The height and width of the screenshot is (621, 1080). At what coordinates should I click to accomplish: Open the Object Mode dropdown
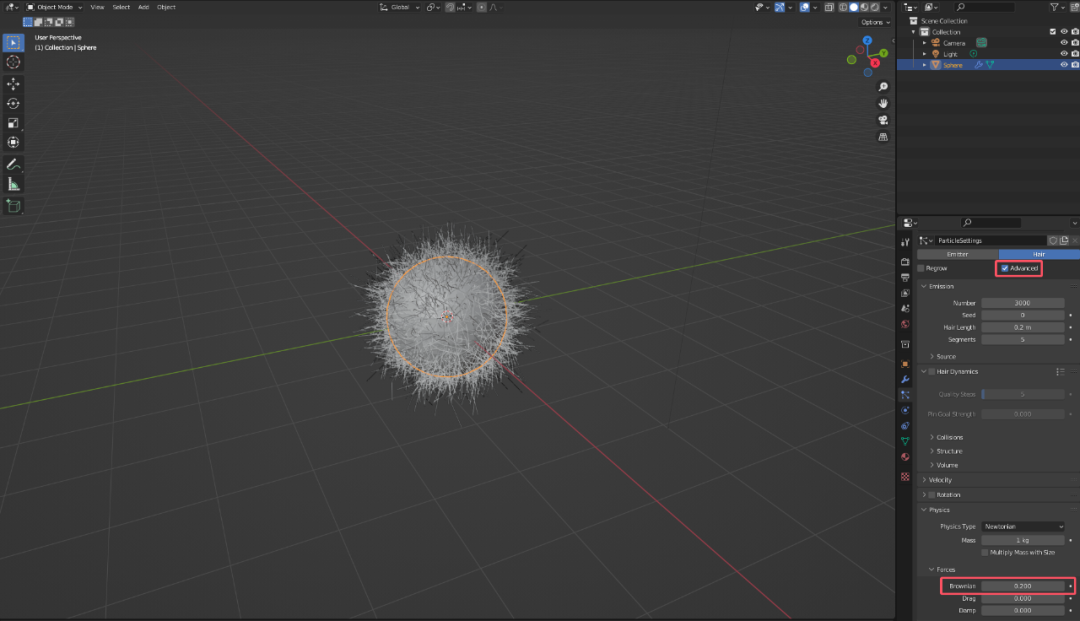pos(54,7)
